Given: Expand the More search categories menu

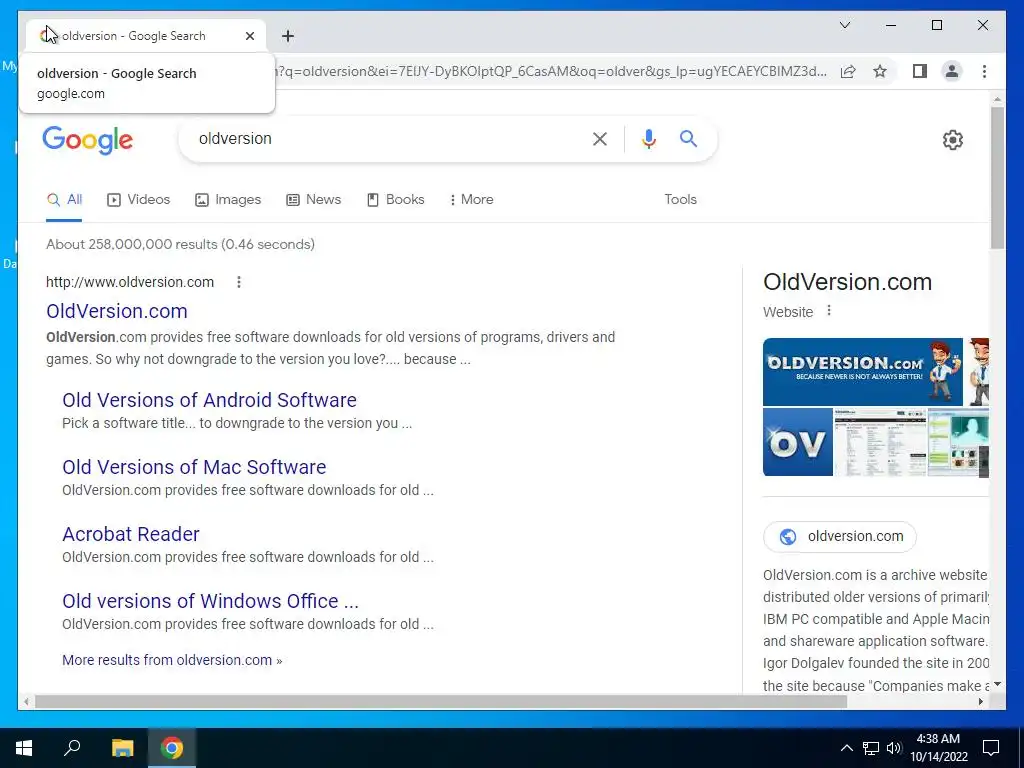Looking at the screenshot, I should tap(472, 200).
